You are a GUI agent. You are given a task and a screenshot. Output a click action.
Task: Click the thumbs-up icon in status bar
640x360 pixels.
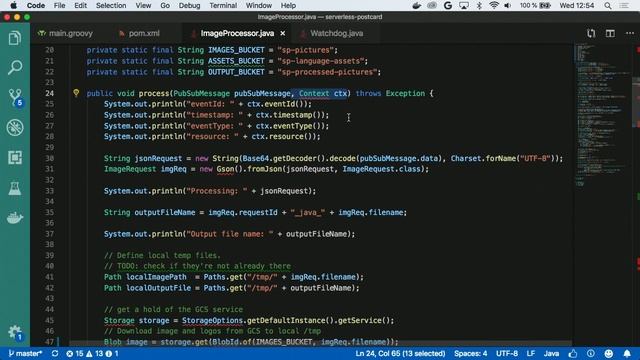point(573,353)
